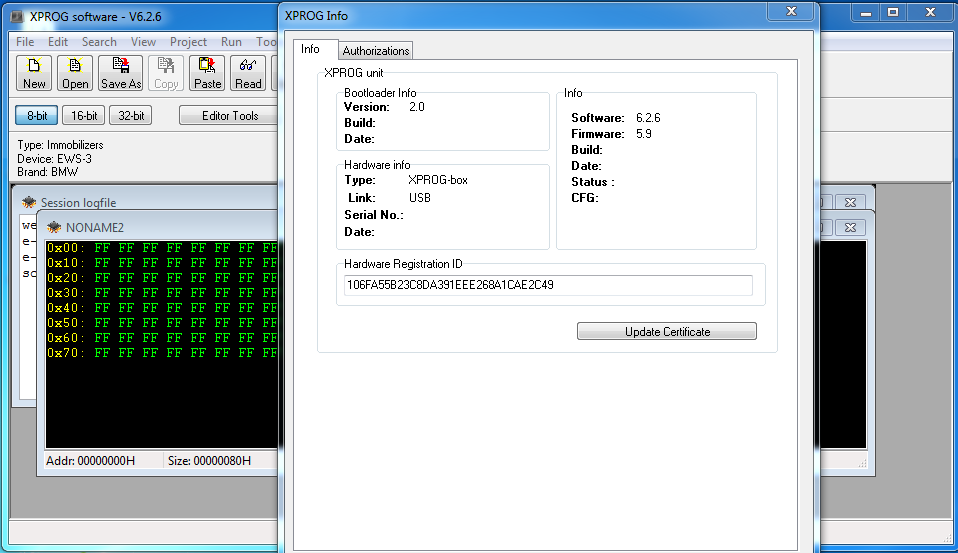Click the 'Device: EWS-3' label
The height and width of the screenshot is (553, 958).
coord(54,159)
